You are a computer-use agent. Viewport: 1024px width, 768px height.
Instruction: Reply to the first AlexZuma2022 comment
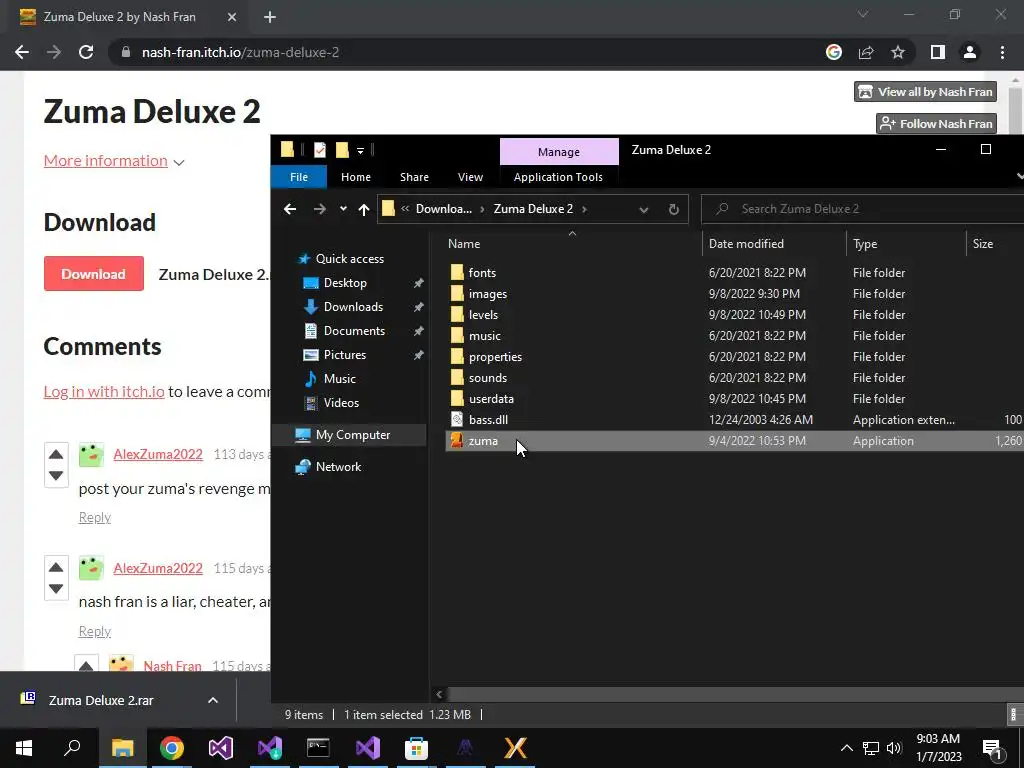click(x=95, y=517)
